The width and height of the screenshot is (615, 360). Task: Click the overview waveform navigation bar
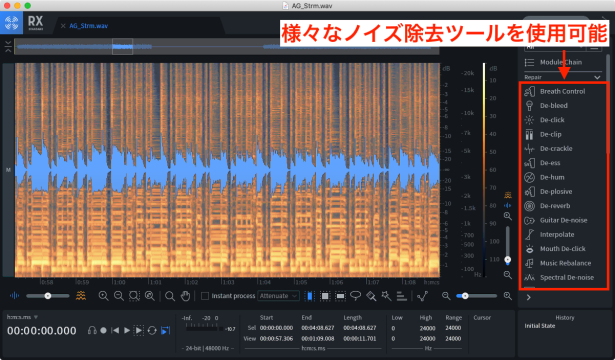pyautogui.click(x=227, y=47)
